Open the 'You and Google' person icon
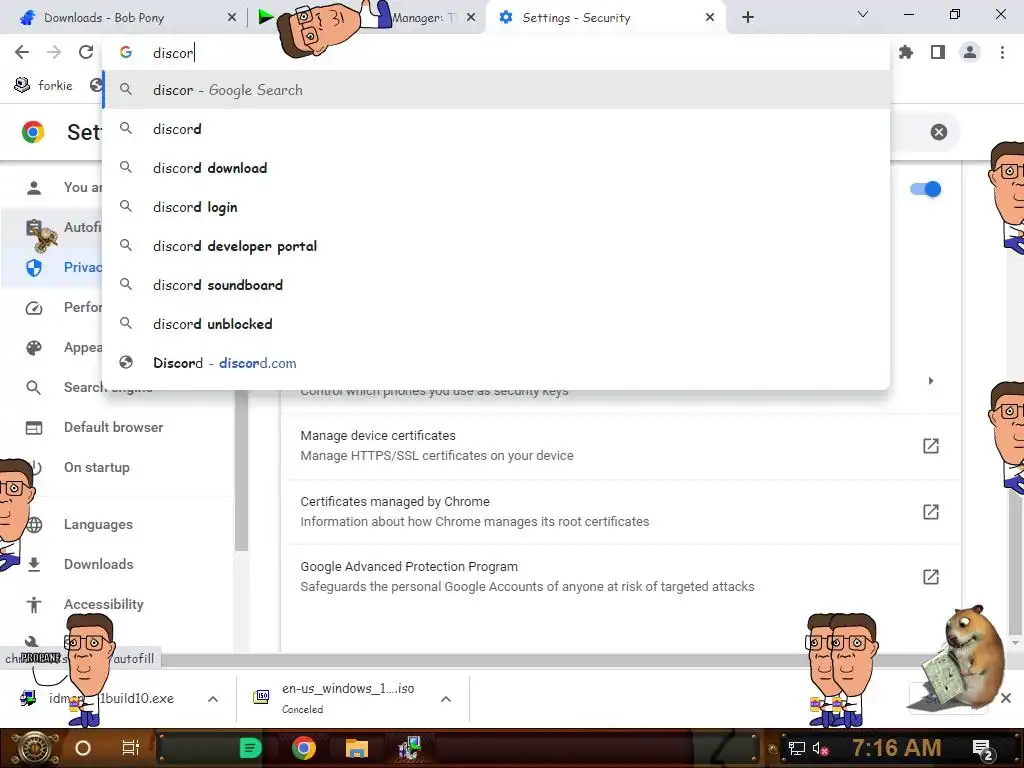The width and height of the screenshot is (1024, 768). pyautogui.click(x=34, y=188)
